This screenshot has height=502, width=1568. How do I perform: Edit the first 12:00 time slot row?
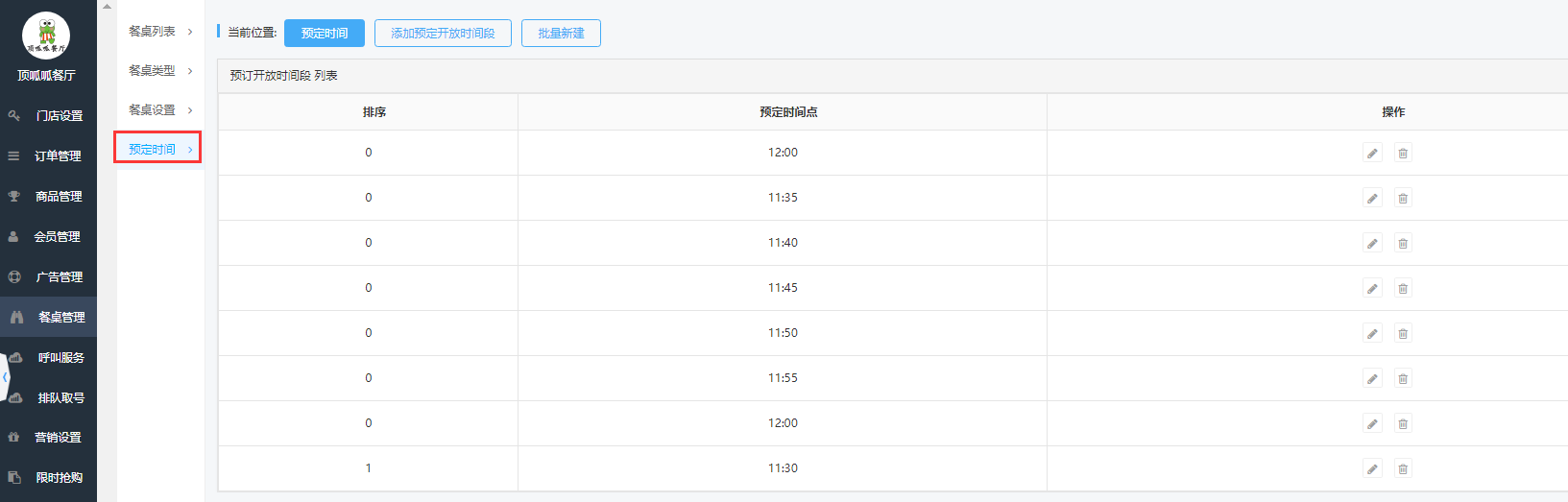(1372, 154)
